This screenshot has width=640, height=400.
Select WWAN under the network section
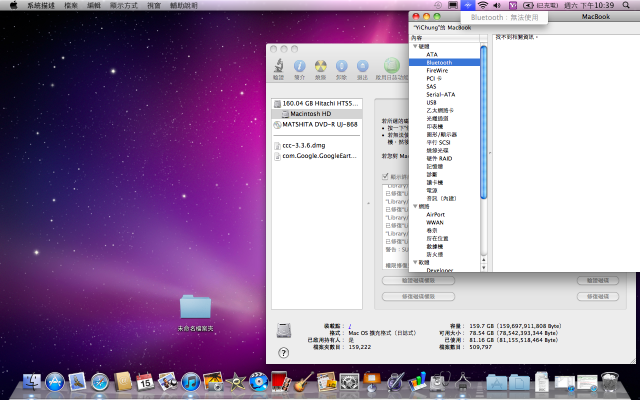435,222
